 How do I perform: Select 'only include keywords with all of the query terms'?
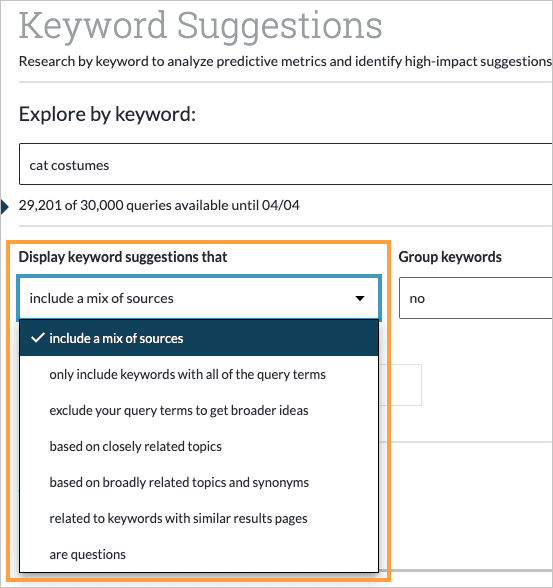199,374
